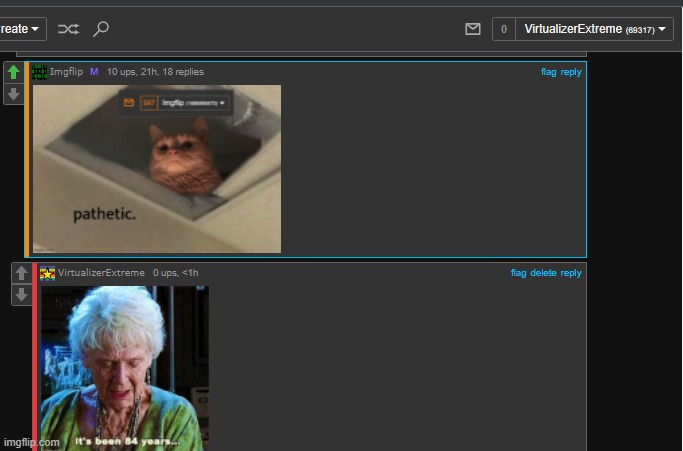Delete the VirtualizerExtreme comment
Screen dimensions: 683x451
click(x=543, y=273)
